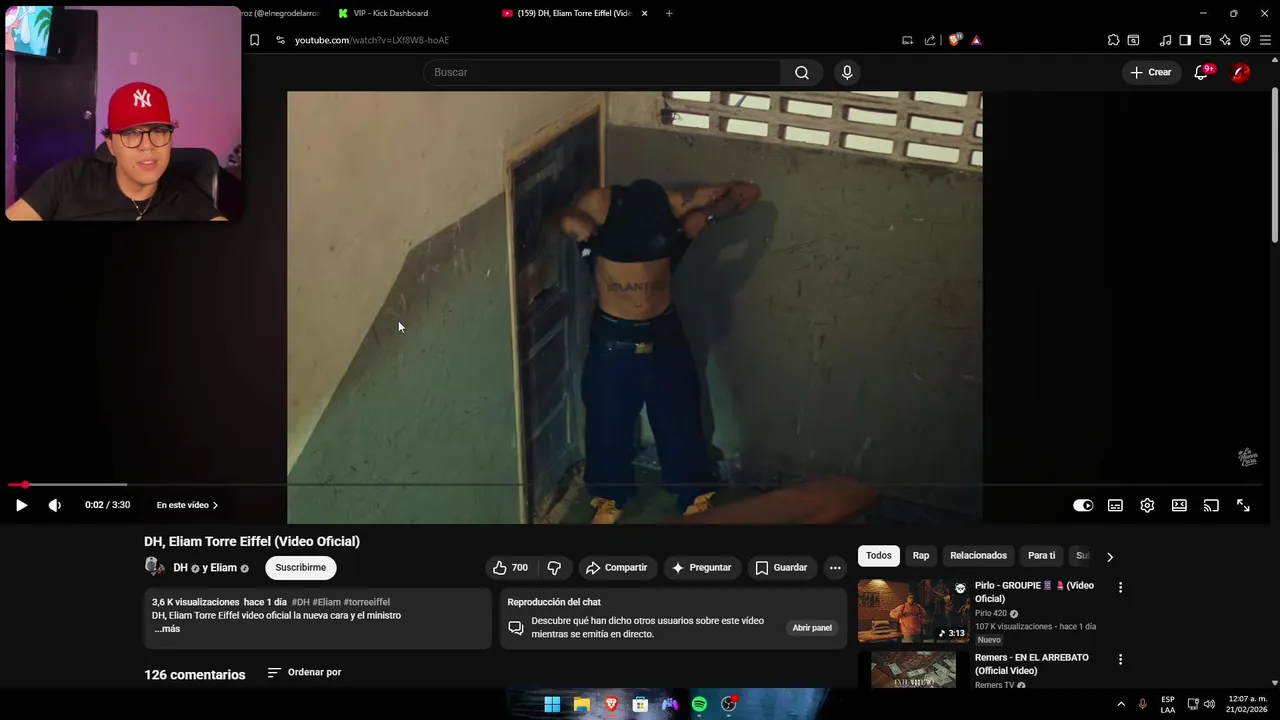
Task: Start voice search with the microphone icon
Action: coord(847,72)
